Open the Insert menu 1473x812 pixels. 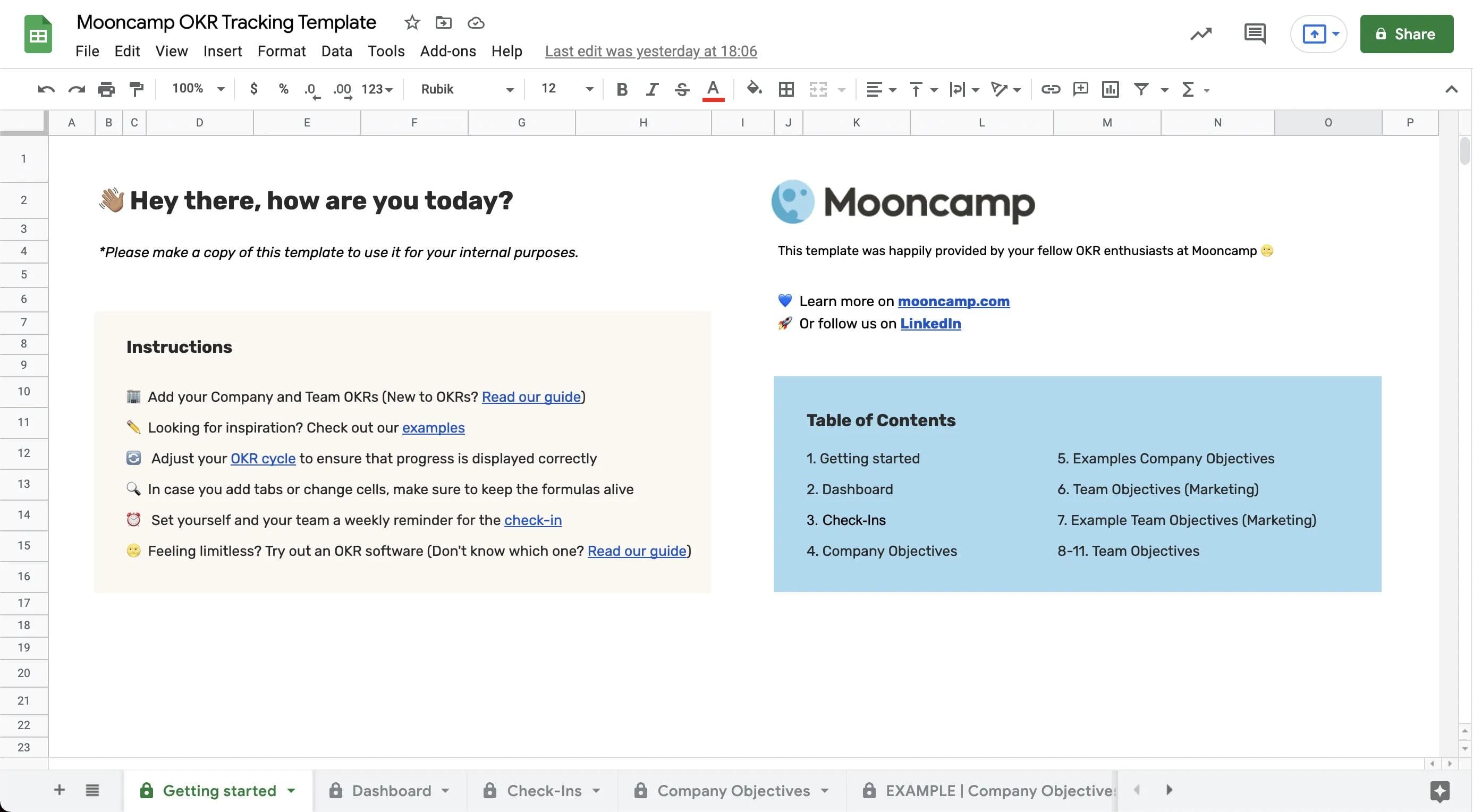pos(223,51)
